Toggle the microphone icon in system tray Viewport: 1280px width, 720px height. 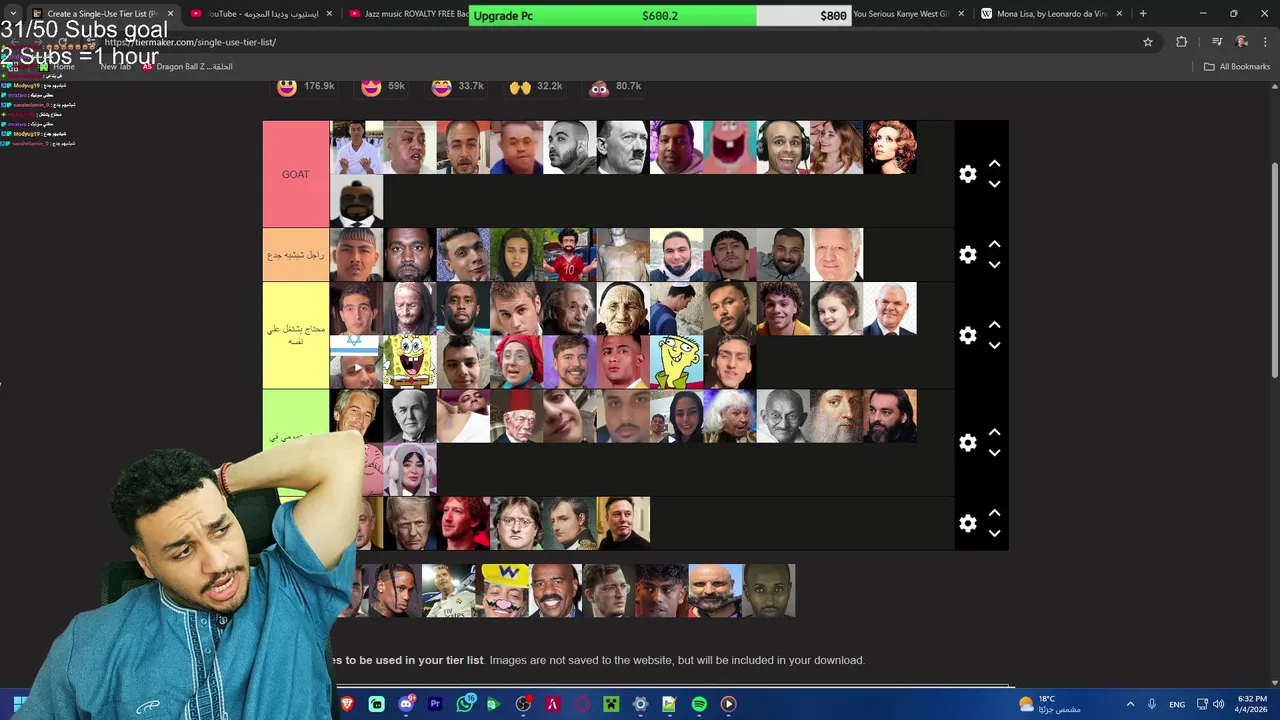pyautogui.click(x=1152, y=704)
